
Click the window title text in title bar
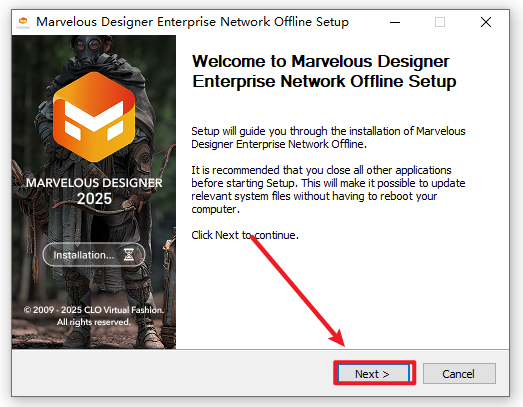pyautogui.click(x=192, y=22)
